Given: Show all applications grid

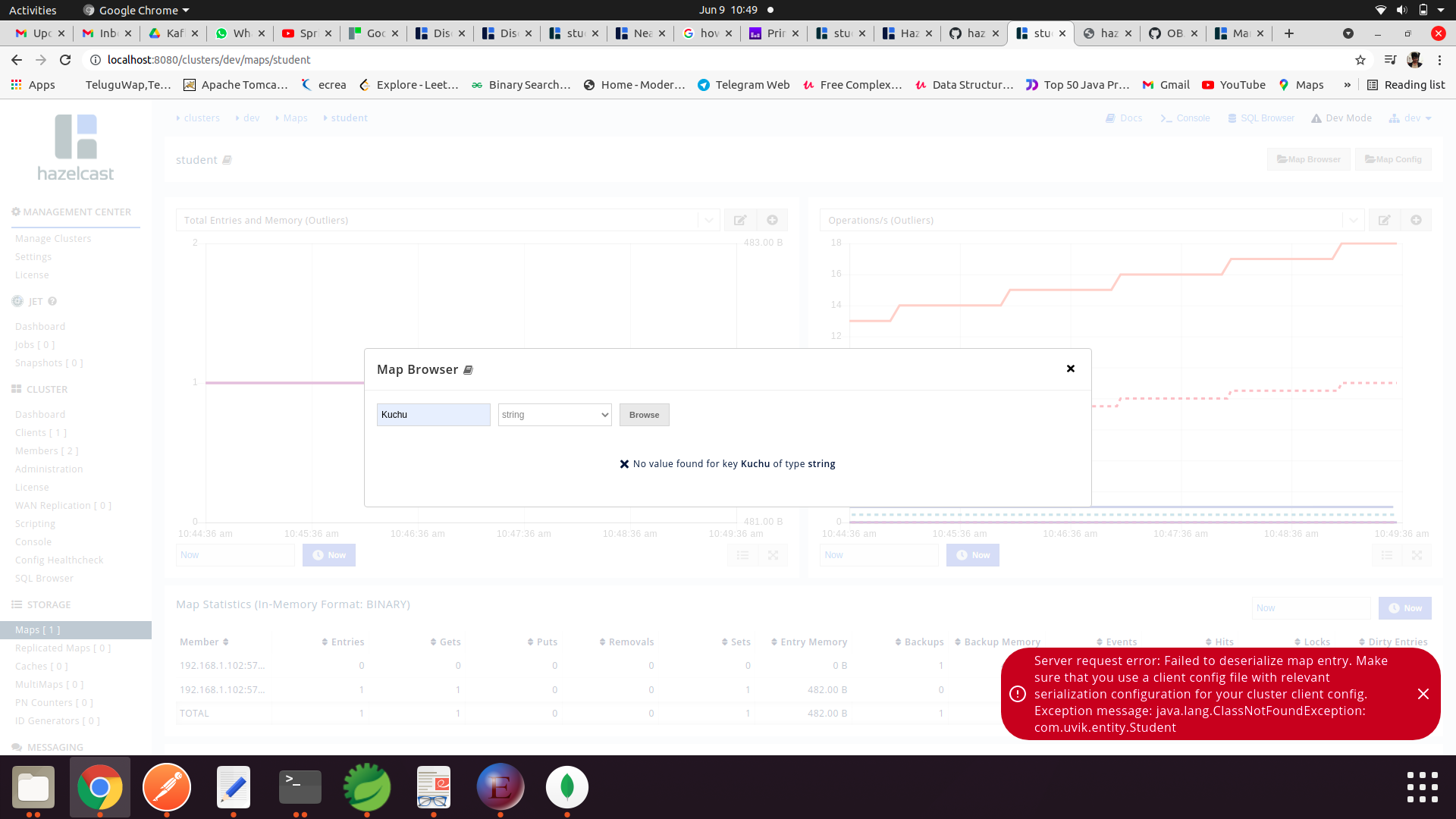Looking at the screenshot, I should 1423,787.
